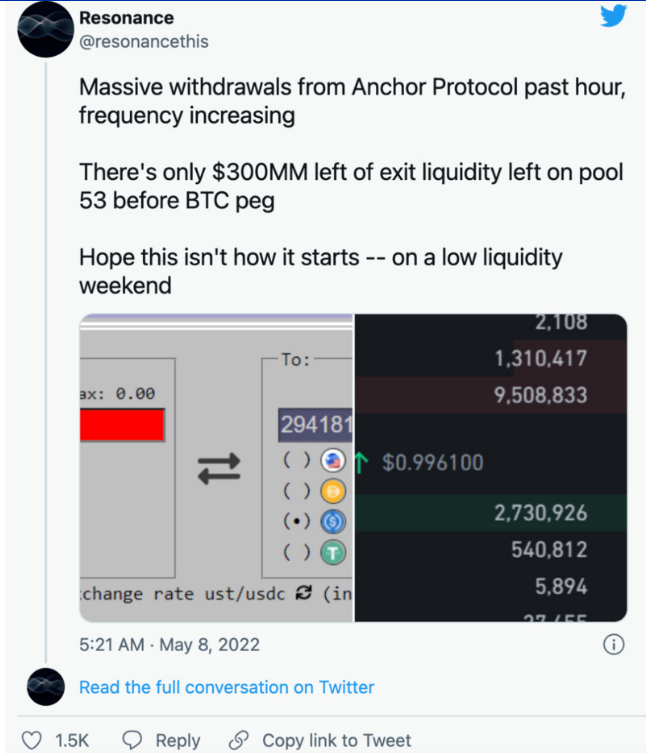Click the @resonancethis handle

point(144,42)
